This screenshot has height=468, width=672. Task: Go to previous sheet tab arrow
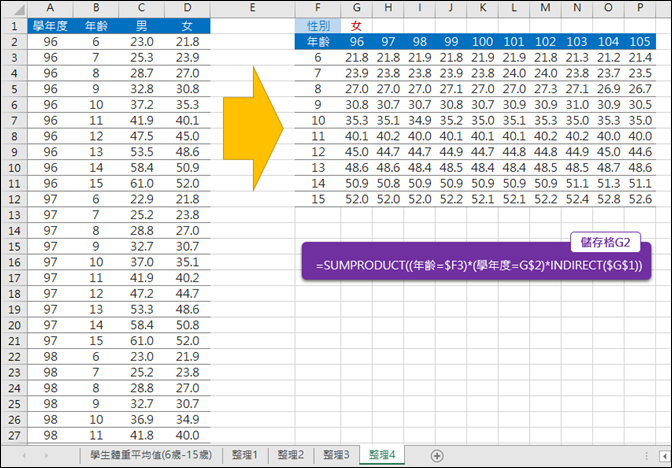(x=24, y=455)
